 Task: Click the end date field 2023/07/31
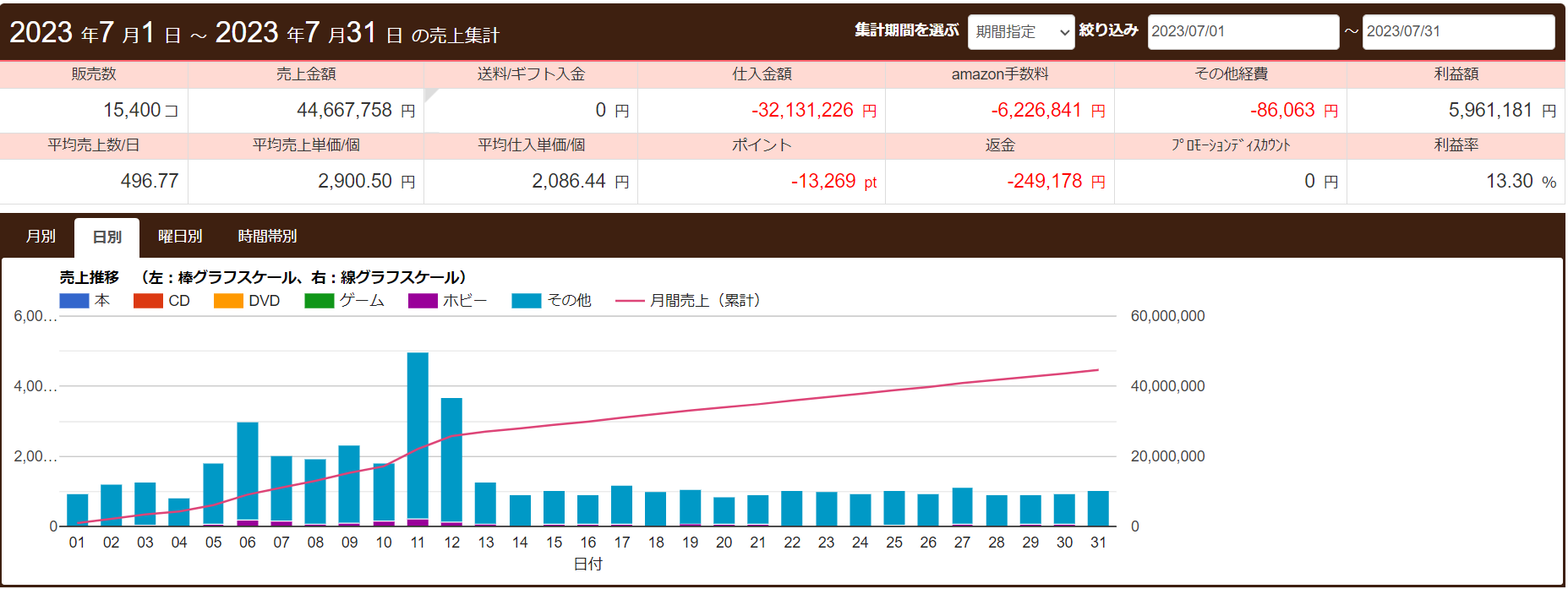[1458, 32]
